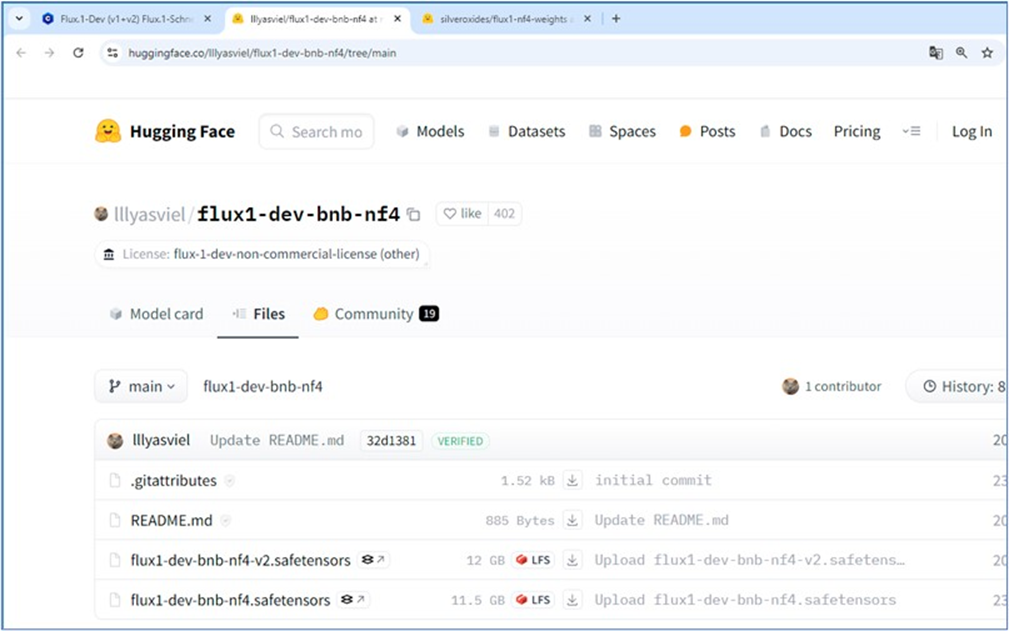
Task: Open the Spaces navigation link
Action: coord(622,131)
